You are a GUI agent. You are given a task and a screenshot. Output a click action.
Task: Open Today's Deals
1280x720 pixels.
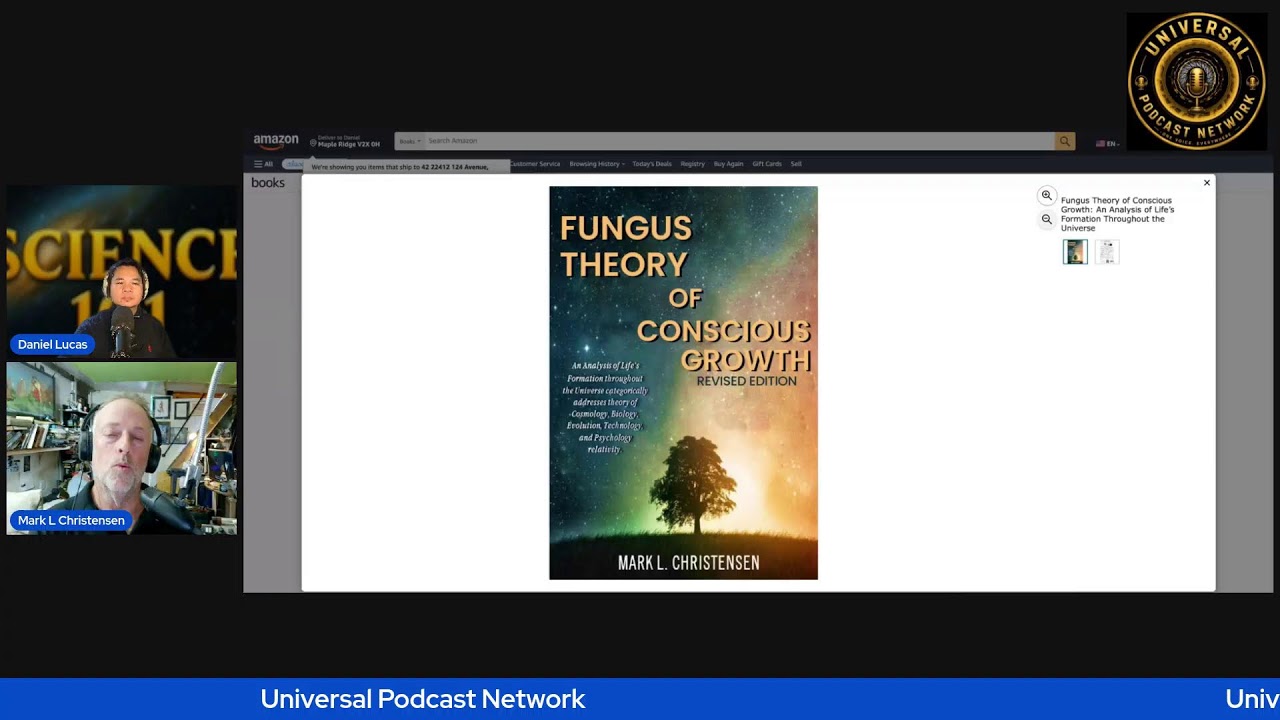point(652,164)
